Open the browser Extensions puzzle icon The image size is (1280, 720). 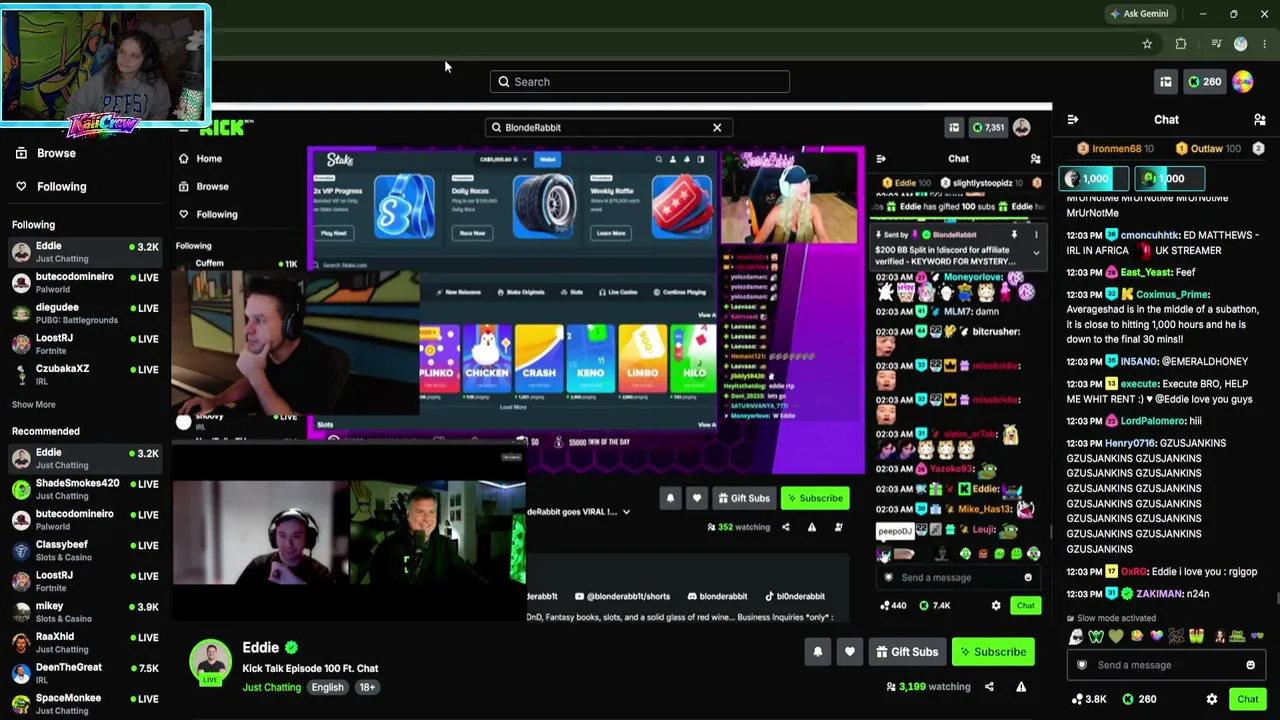pos(1181,44)
